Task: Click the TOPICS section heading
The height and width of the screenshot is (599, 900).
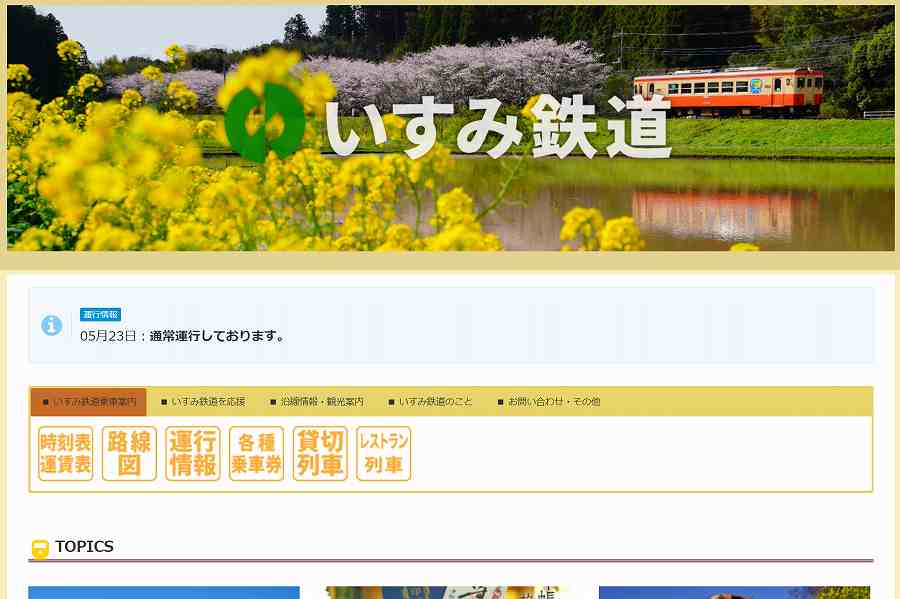Action: (84, 546)
